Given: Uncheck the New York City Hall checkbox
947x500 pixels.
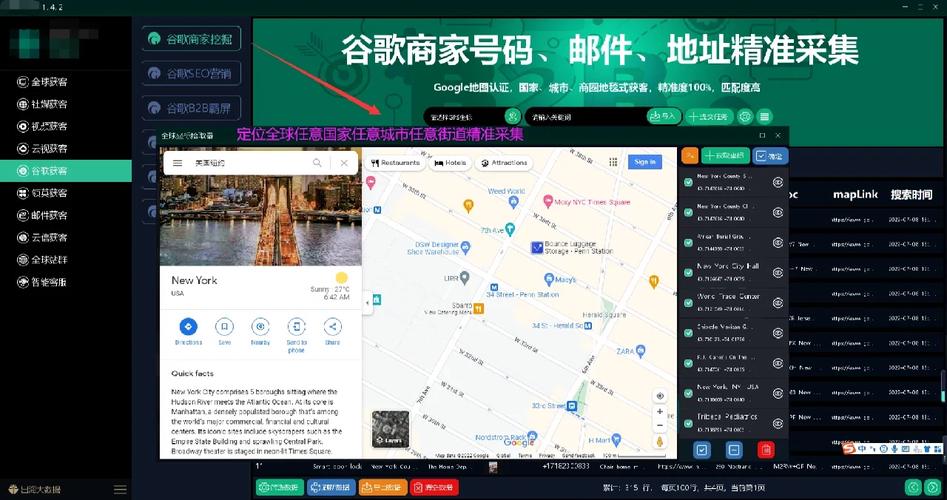Looking at the screenshot, I should [688, 272].
